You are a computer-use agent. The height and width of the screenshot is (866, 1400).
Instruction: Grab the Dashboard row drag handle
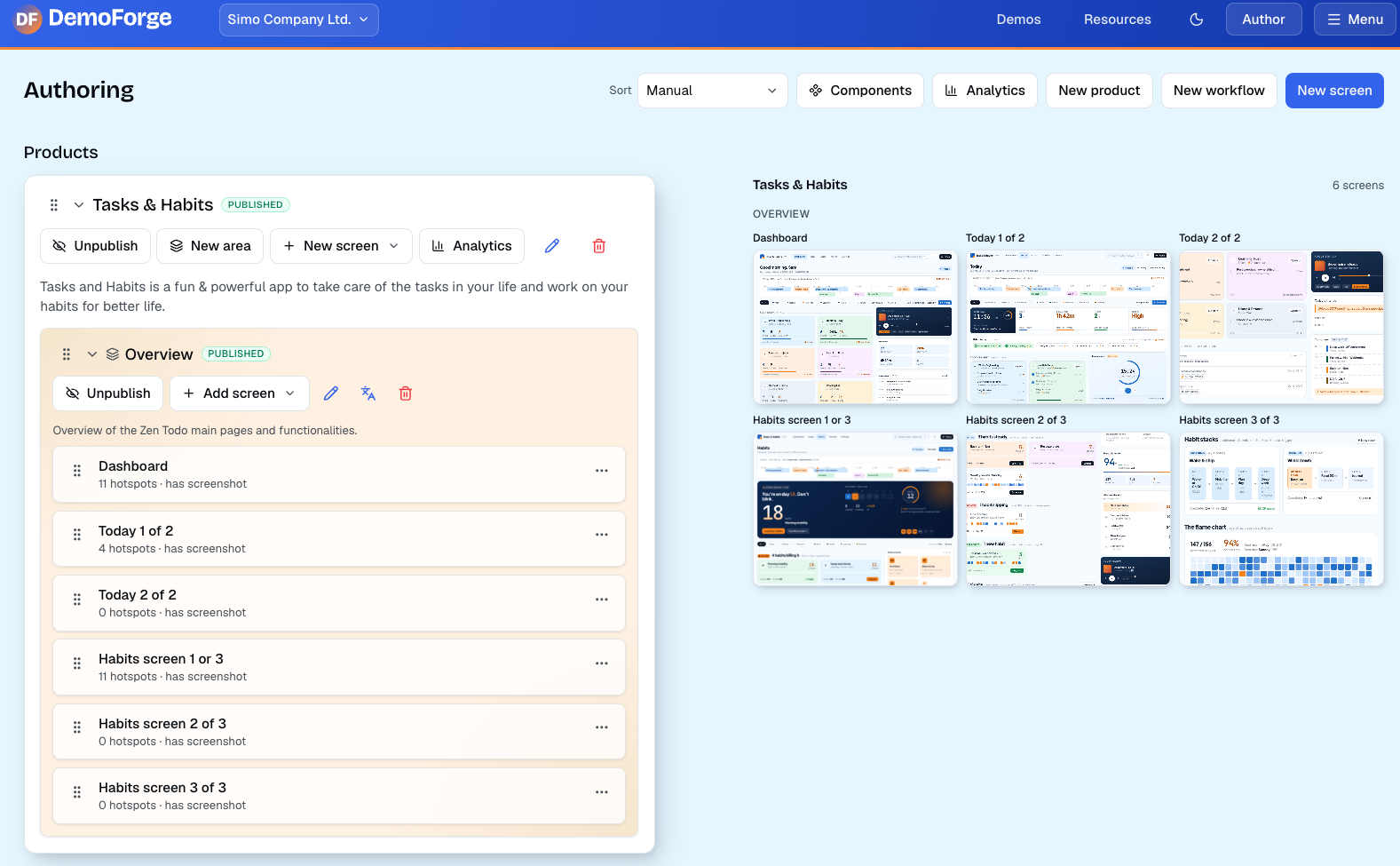point(77,471)
